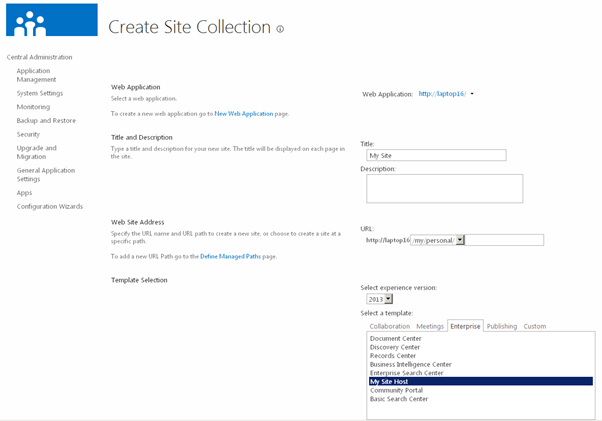
Task: Switch to the Meetings template tab
Action: 430,326
